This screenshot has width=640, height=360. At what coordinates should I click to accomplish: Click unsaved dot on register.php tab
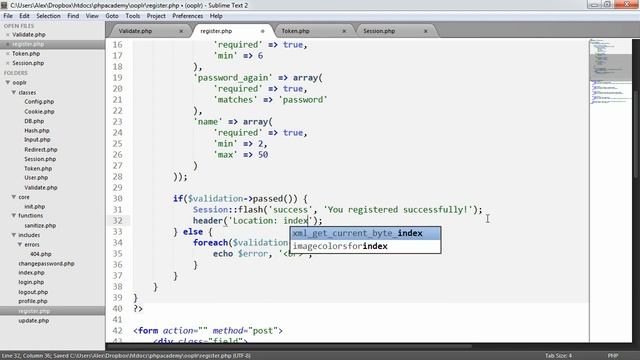pos(262,31)
